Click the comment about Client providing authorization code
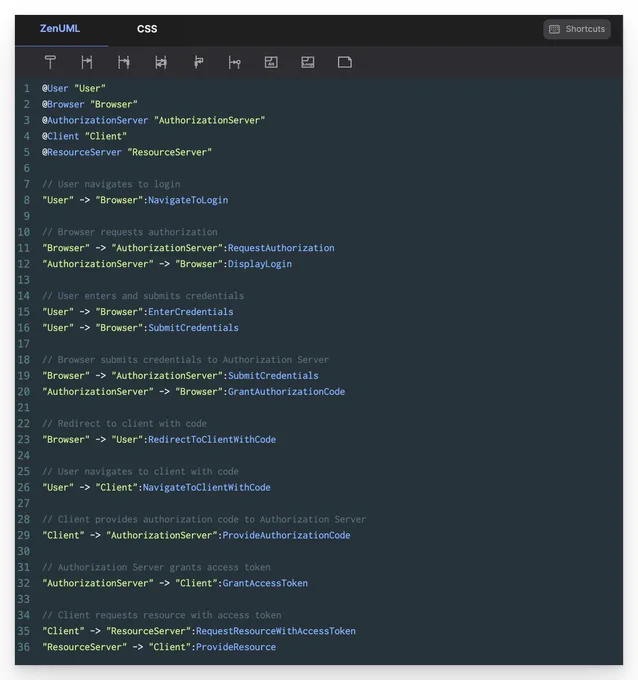Viewport: 638px width, 680px height. pyautogui.click(x=204, y=520)
